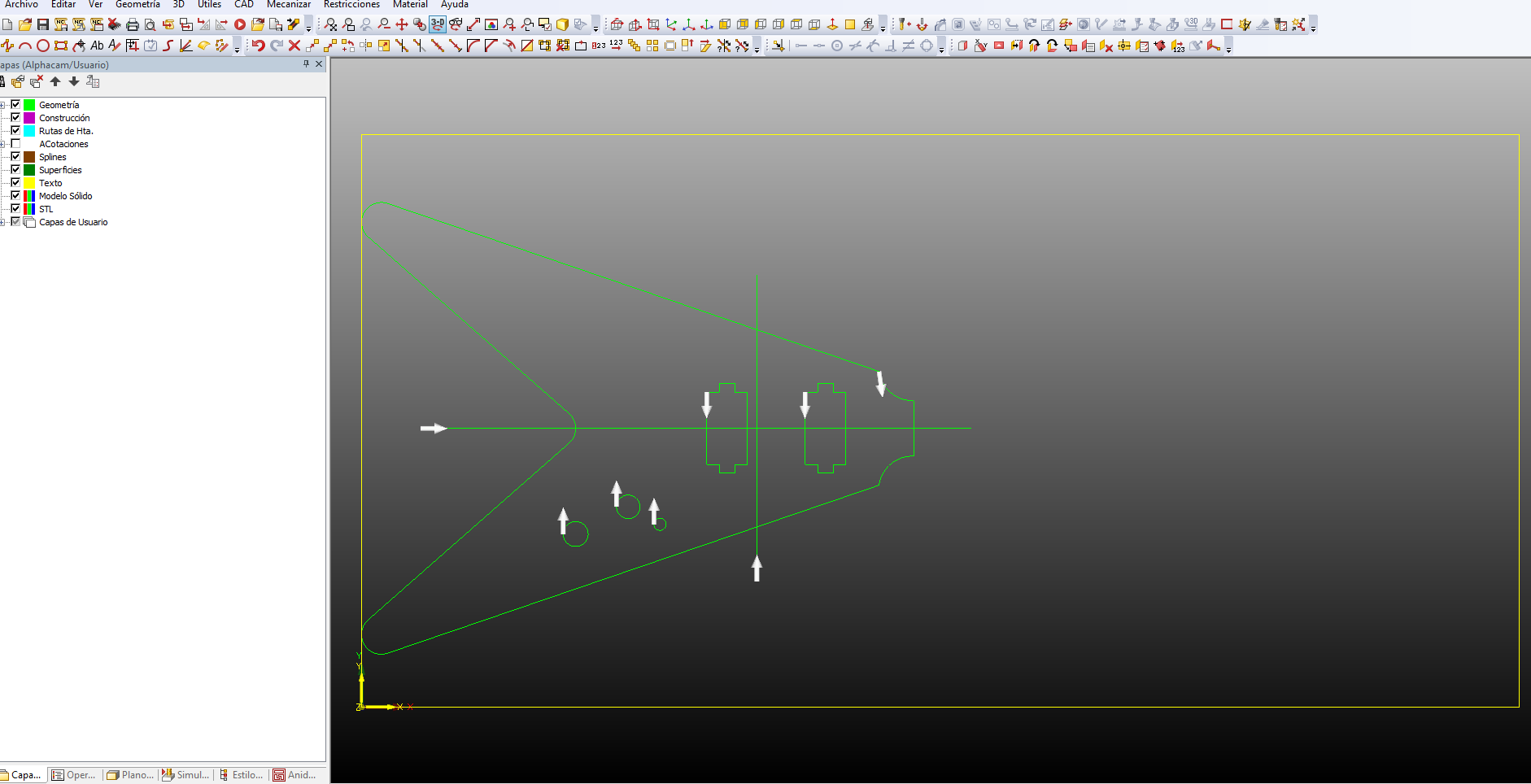Open the Restricciones menu

click(351, 5)
